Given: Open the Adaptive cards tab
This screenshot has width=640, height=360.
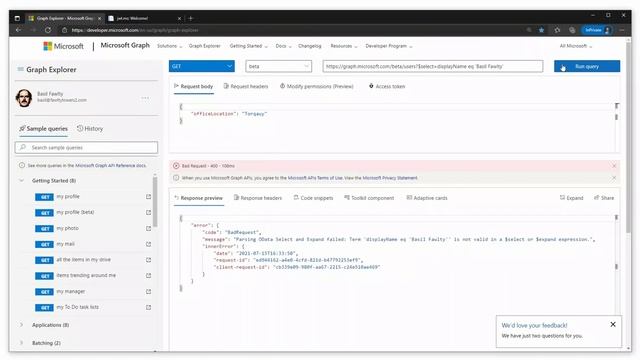Looking at the screenshot, I should 427,198.
